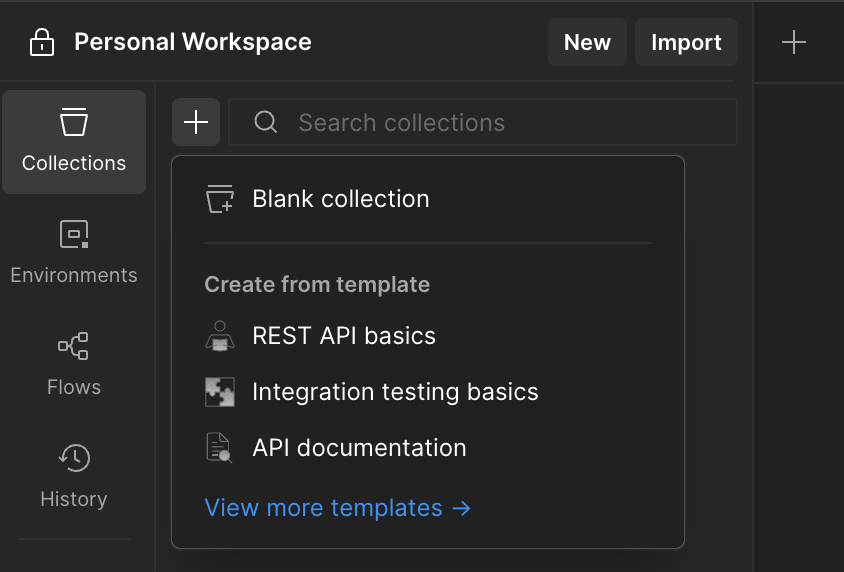Follow the View more templates link
844x572 pixels.
337,508
